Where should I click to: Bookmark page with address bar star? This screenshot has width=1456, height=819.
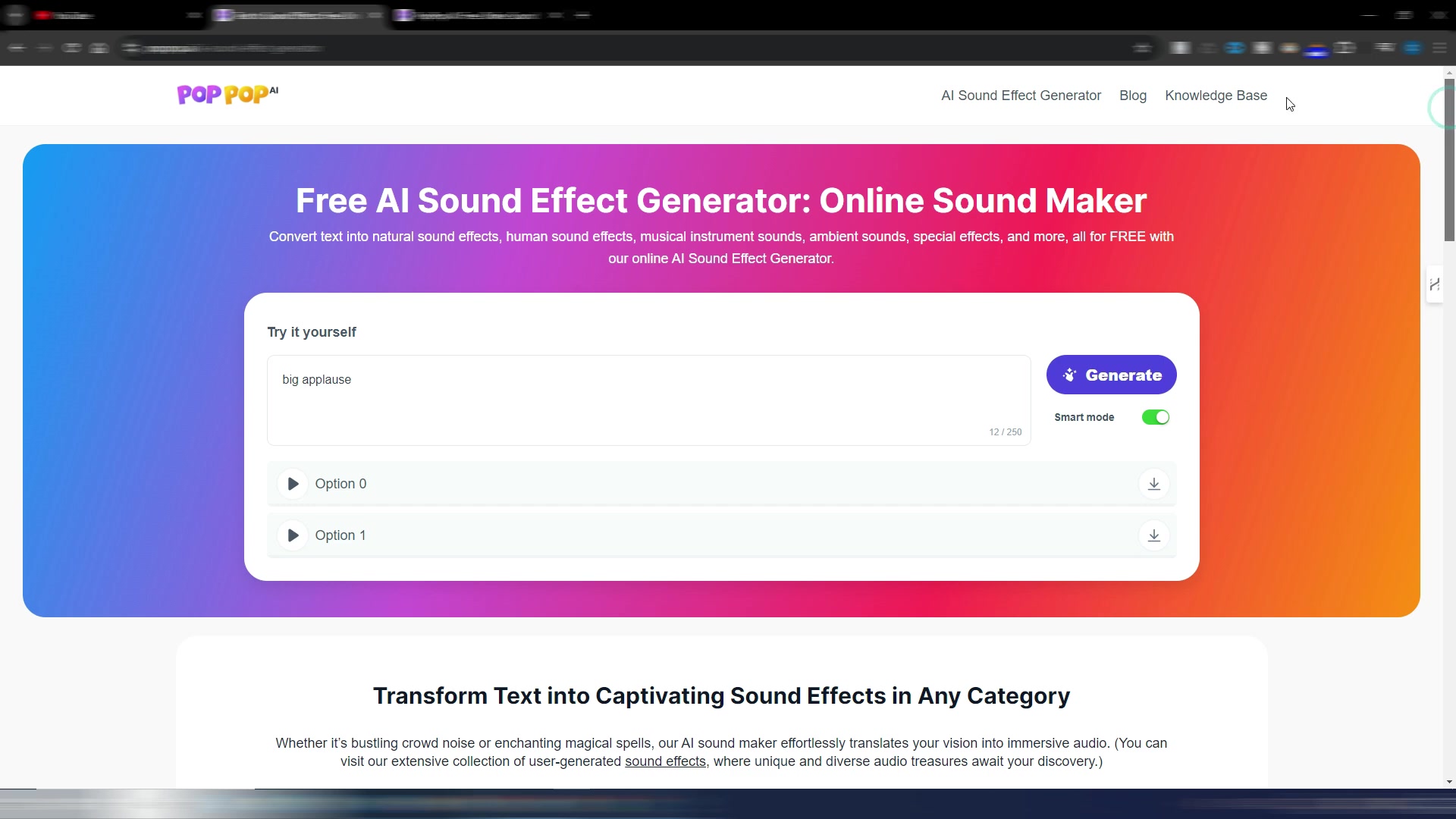click(x=1142, y=48)
